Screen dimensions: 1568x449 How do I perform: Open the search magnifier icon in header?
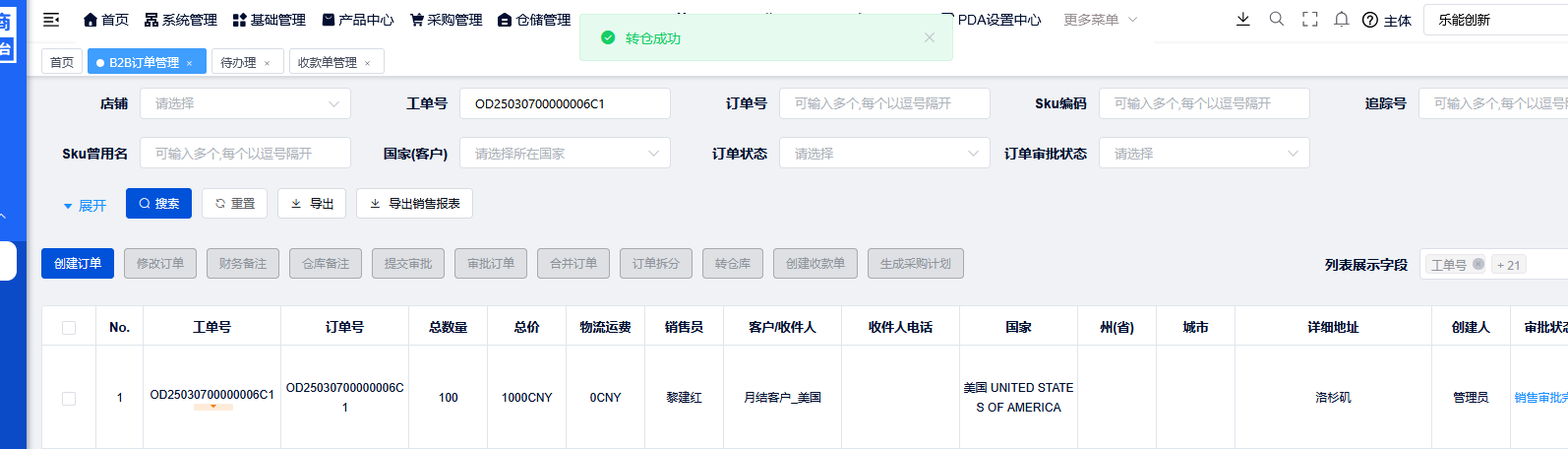coord(1277,19)
